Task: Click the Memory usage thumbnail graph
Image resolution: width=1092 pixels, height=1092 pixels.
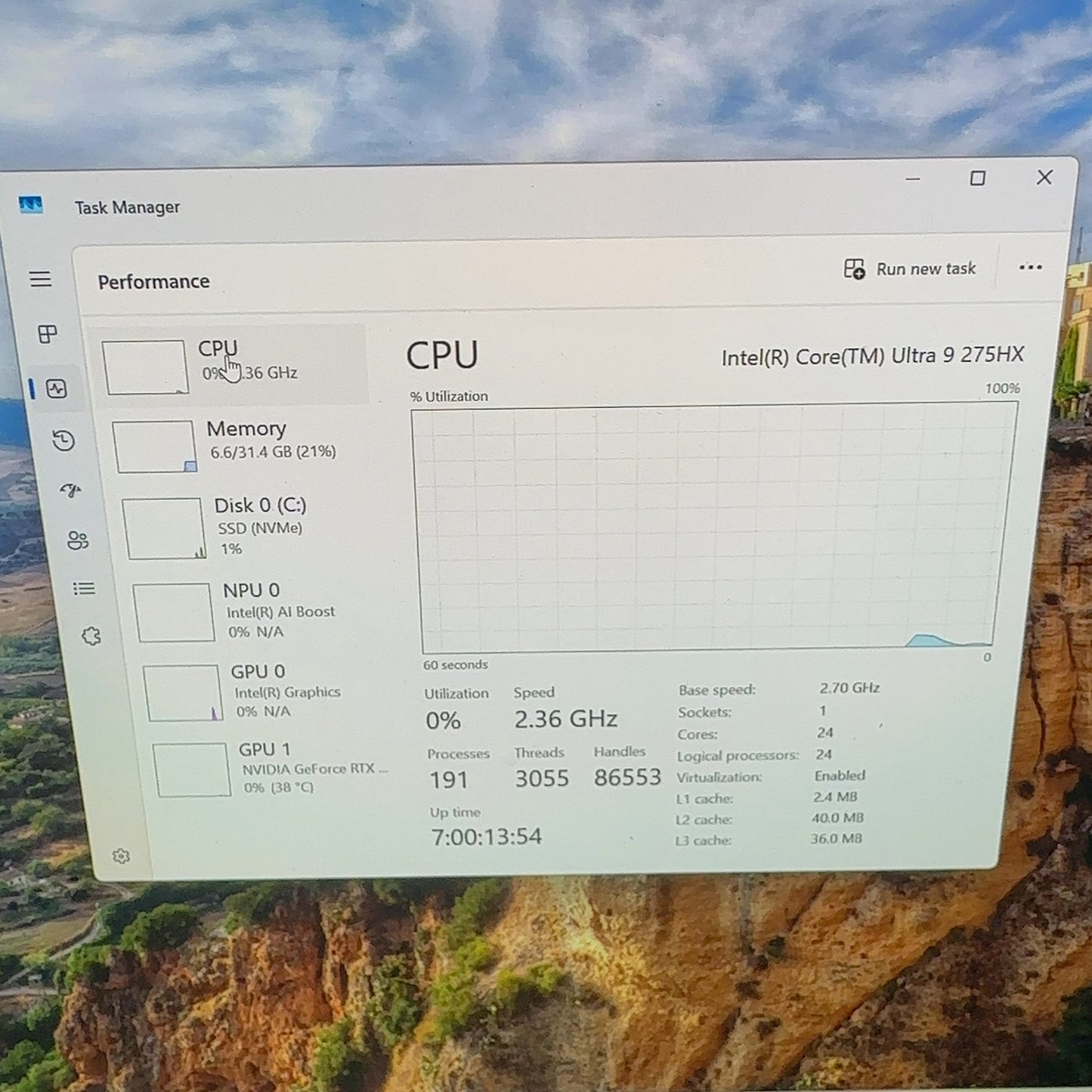Action: click(x=154, y=447)
